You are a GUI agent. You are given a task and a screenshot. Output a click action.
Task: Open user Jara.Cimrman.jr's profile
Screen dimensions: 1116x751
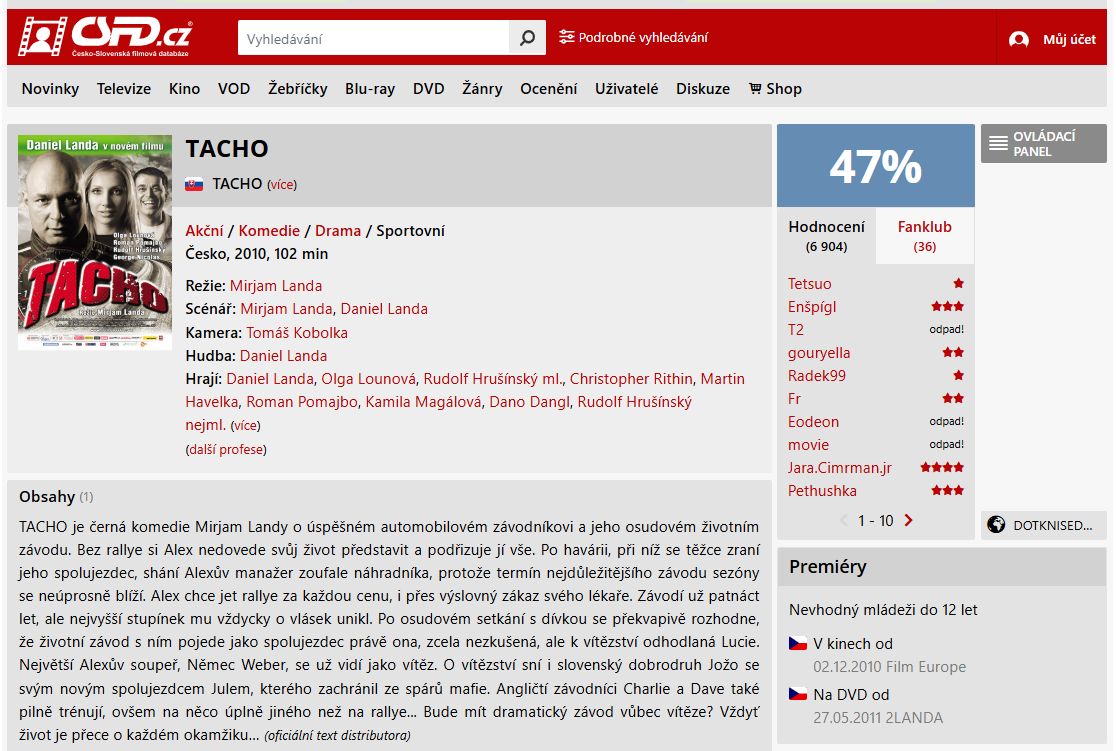(840, 468)
